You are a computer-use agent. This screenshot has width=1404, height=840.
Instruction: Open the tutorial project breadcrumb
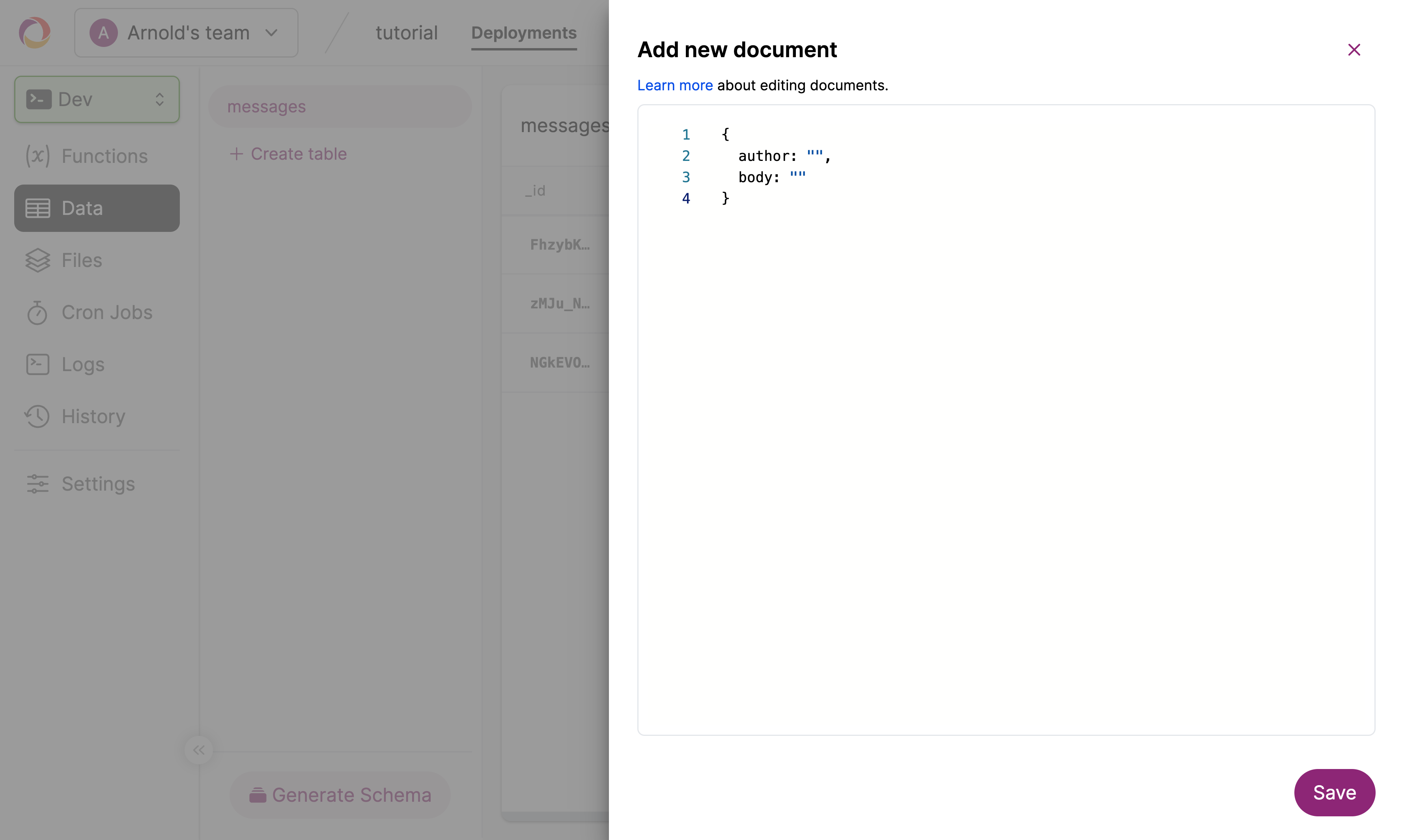point(406,33)
